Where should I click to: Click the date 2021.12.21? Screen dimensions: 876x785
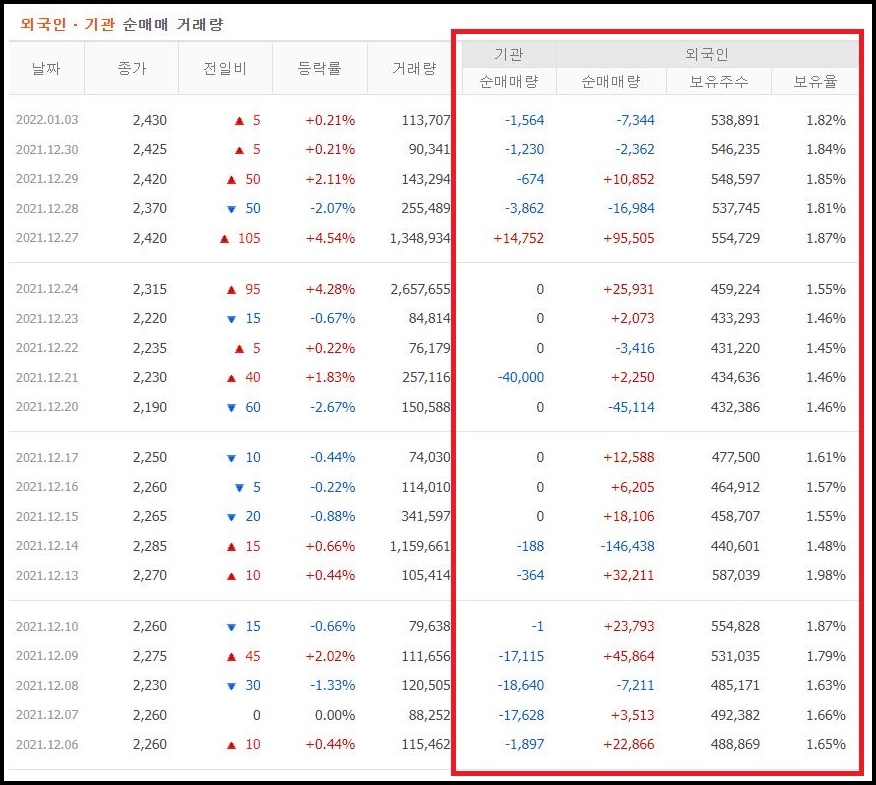[47, 378]
